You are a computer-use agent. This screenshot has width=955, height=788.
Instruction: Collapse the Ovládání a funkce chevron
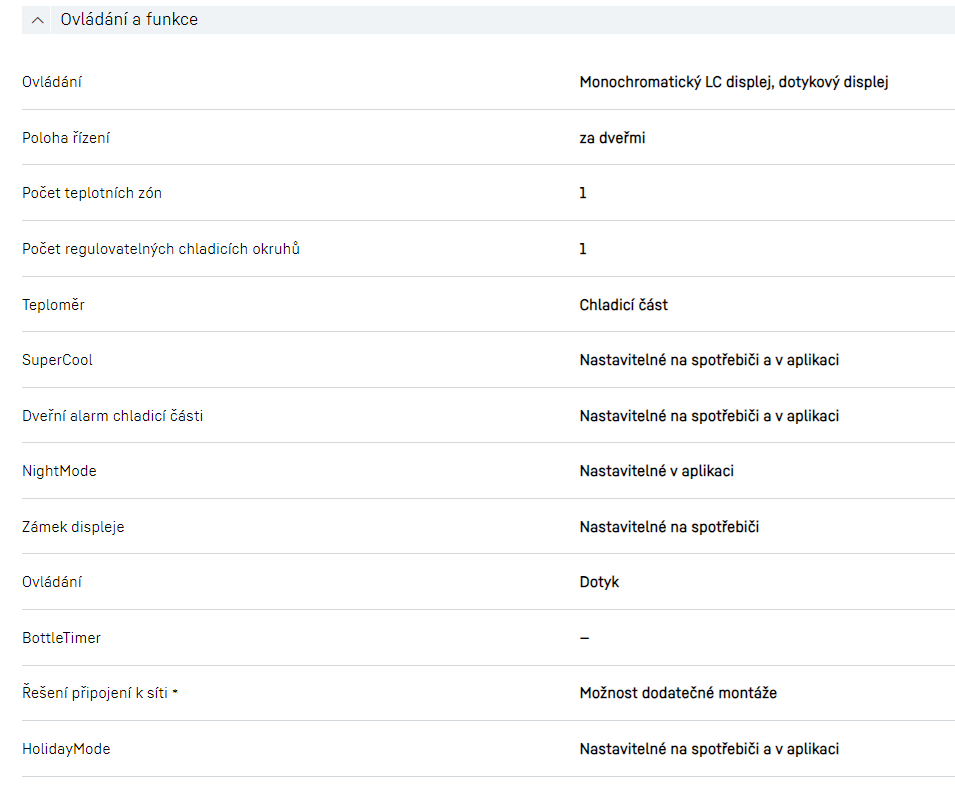(x=38, y=20)
